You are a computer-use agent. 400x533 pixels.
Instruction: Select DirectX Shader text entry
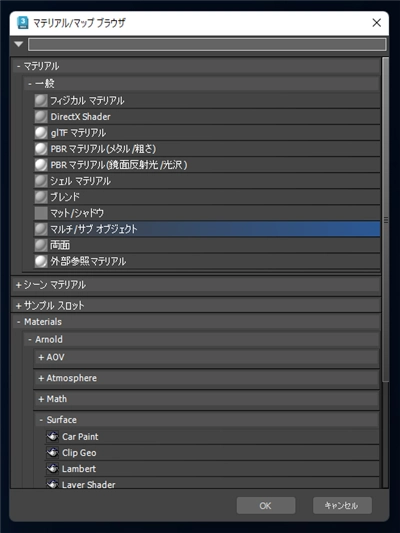[x=81, y=117]
